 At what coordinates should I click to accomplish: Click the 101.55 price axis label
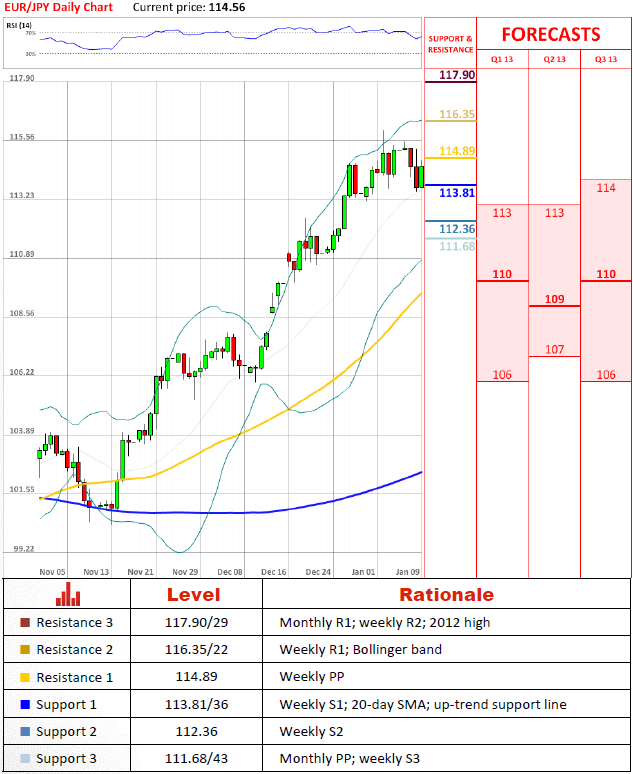[22, 490]
